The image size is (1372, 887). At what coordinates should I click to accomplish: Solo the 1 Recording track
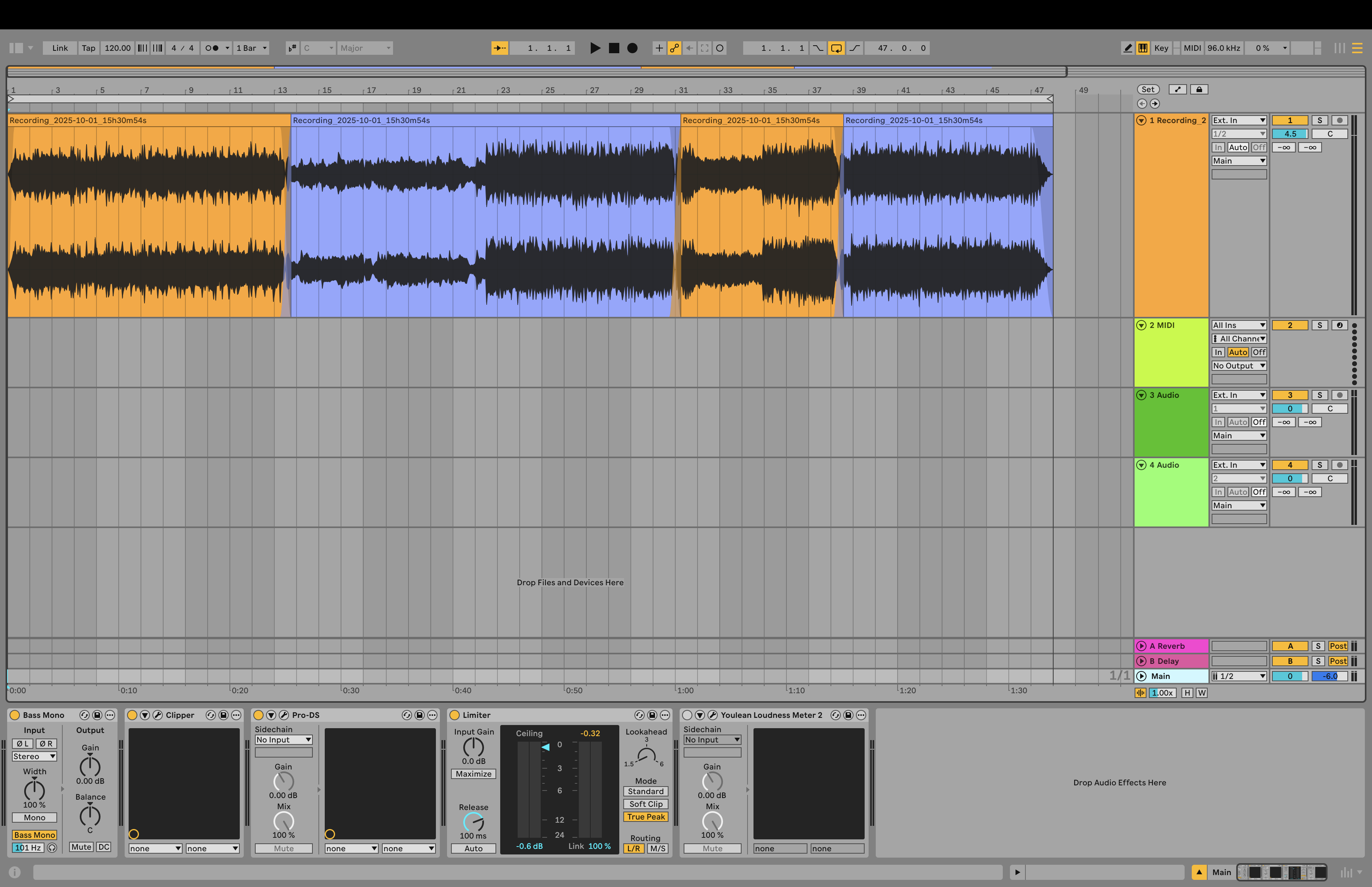[x=1320, y=120]
